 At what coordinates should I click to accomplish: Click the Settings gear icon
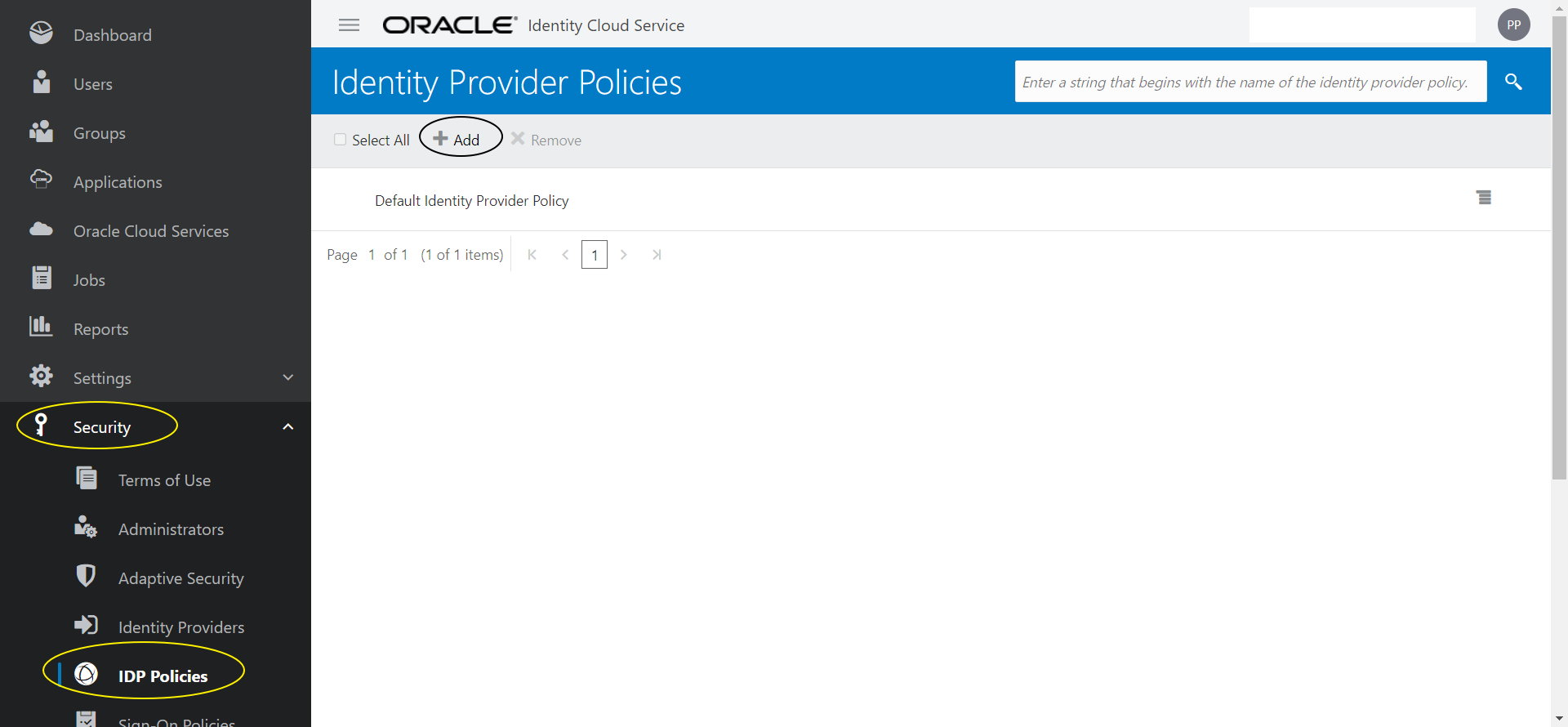41,376
